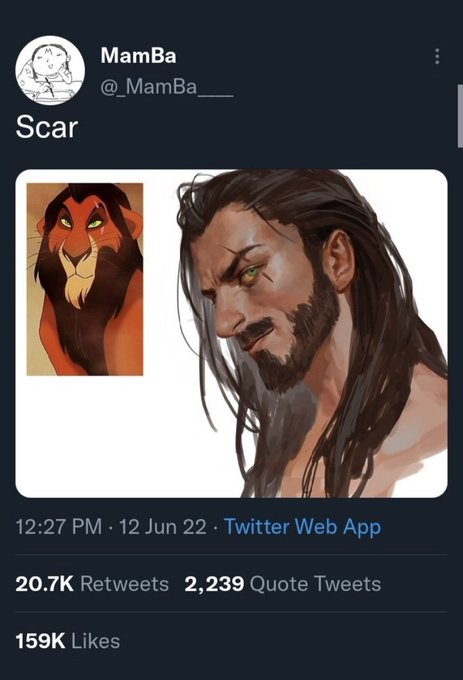Open MamBa's profile avatar picture
Screen dimensions: 463x680
[x=50, y=70]
